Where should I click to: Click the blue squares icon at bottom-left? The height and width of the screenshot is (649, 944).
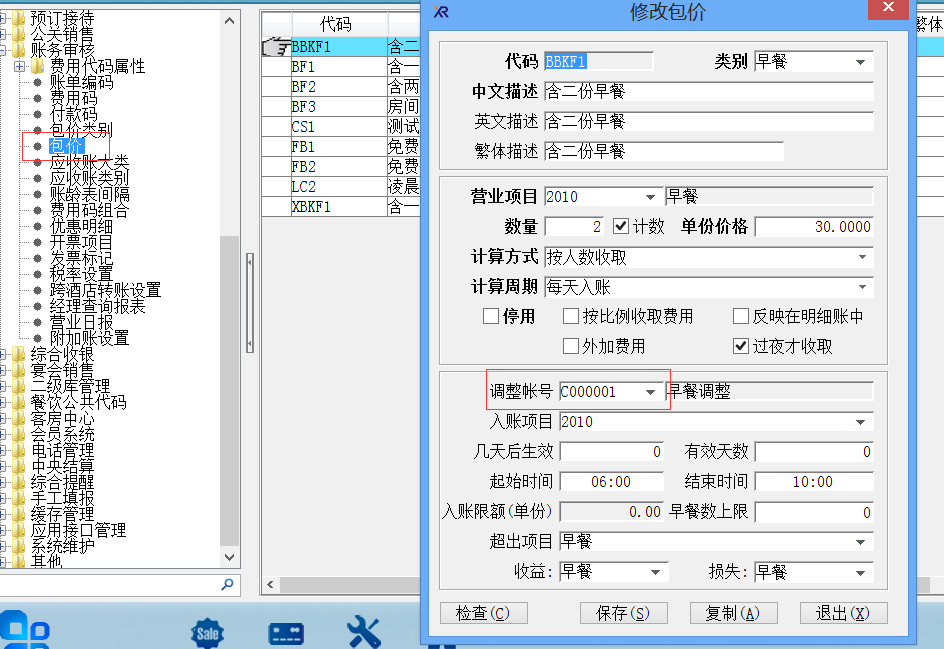coord(26,630)
